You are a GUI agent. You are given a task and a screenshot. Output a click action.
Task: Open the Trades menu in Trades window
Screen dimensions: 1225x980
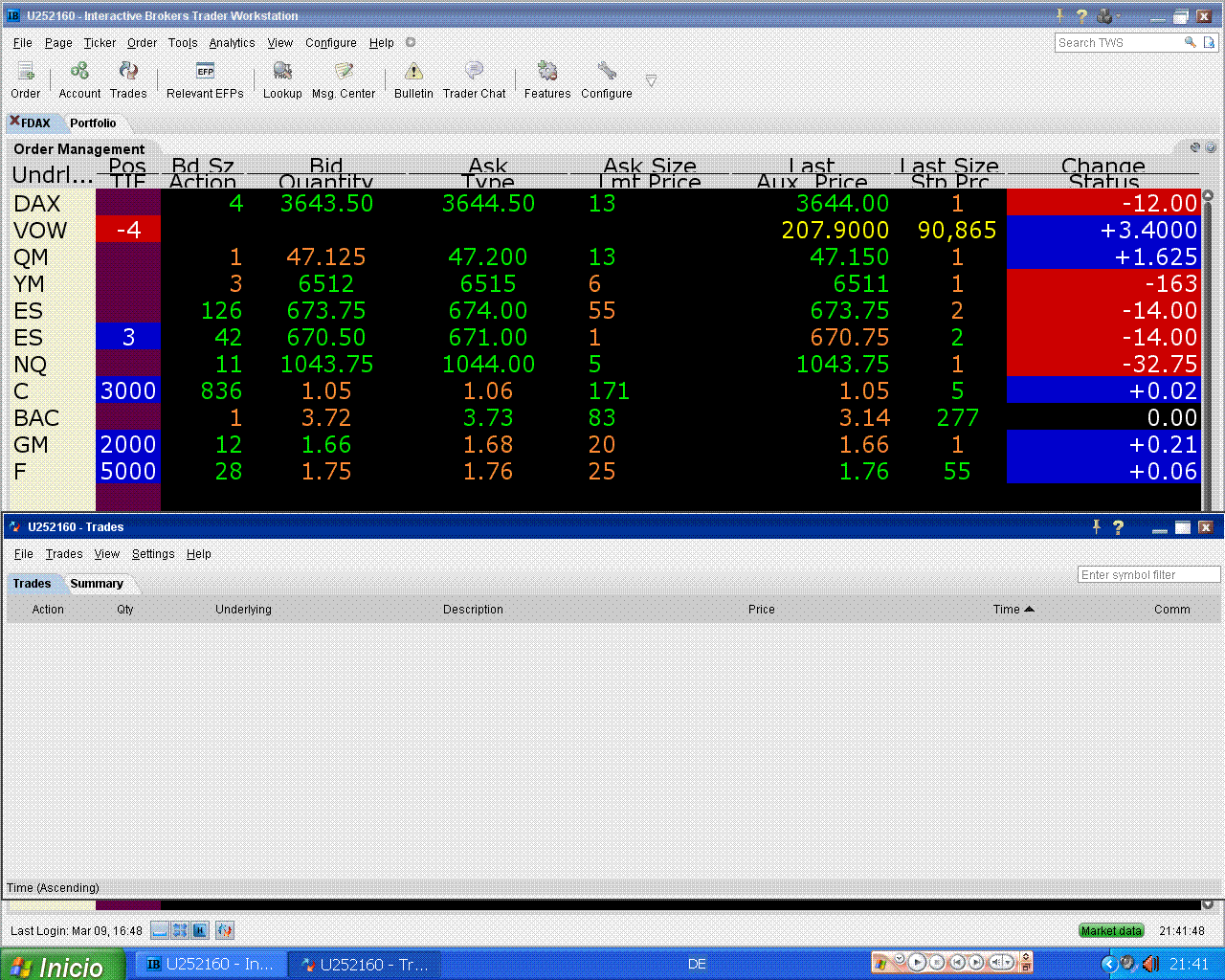tap(64, 554)
